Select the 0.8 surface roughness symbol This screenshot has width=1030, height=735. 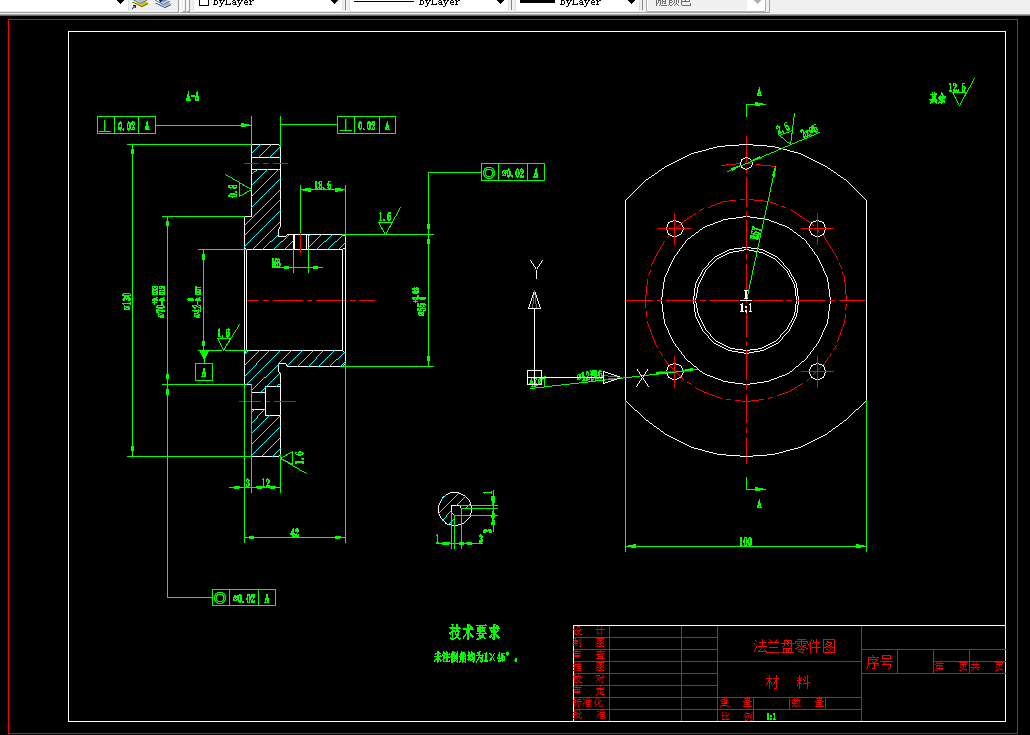[238, 186]
